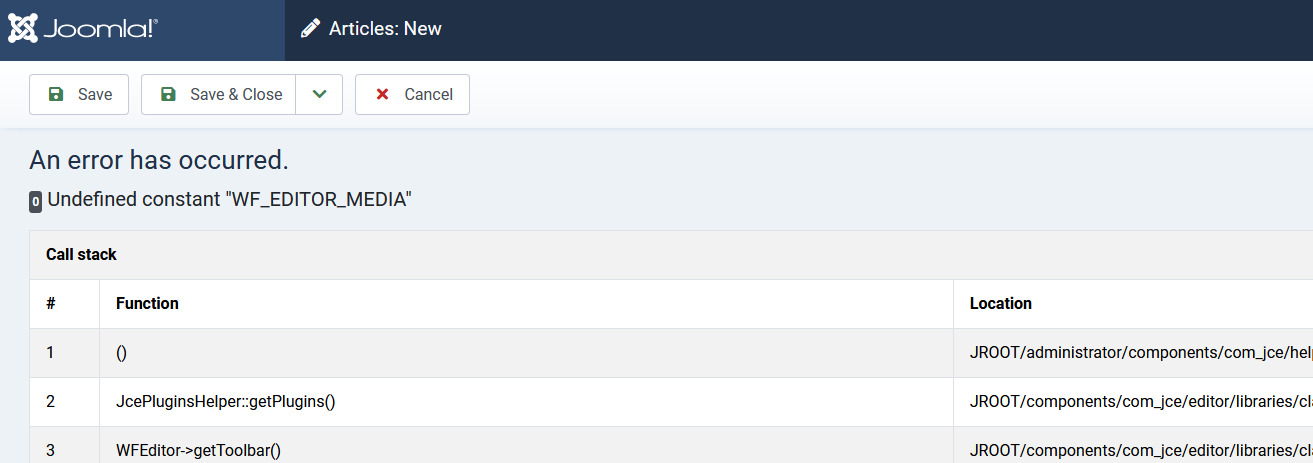Cancel editing with the Cancel button
The width and height of the screenshot is (1313, 463).
412,94
